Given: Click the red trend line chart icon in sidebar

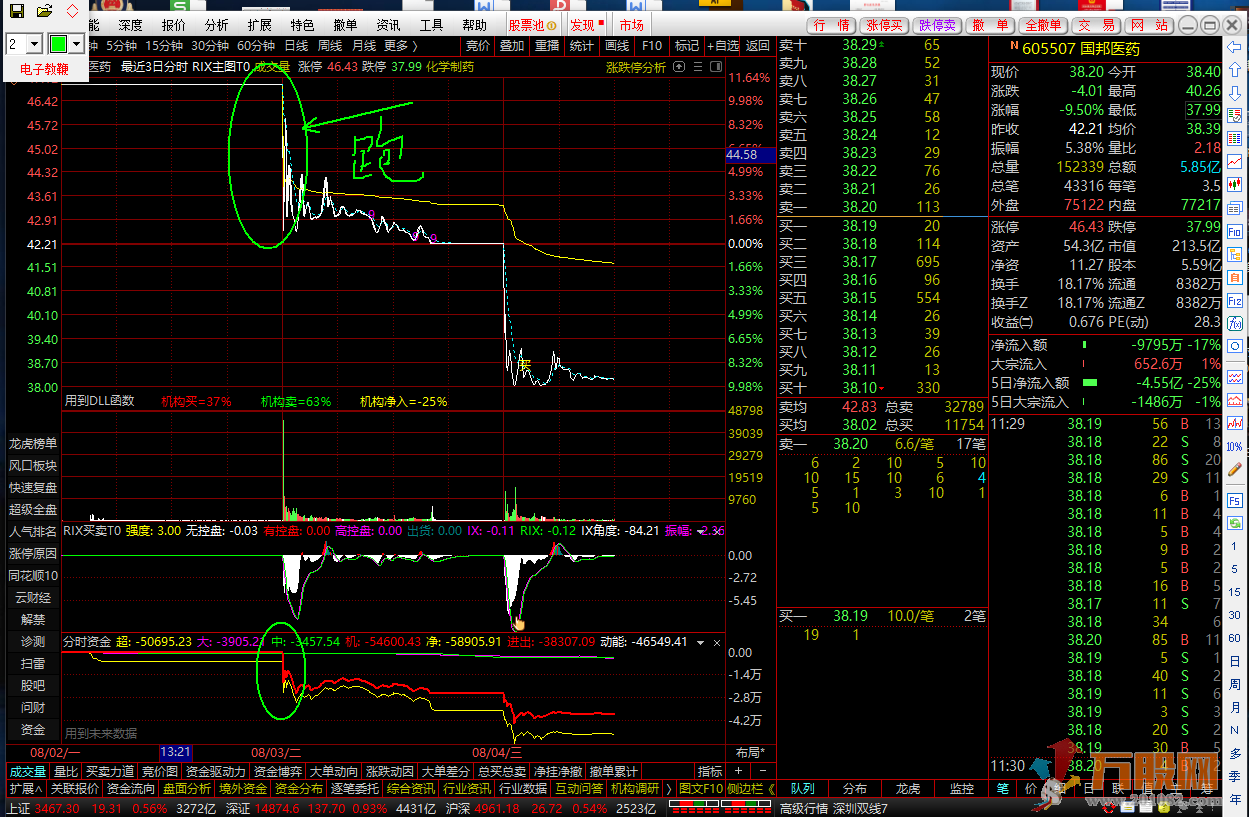Looking at the screenshot, I should point(1236,162).
